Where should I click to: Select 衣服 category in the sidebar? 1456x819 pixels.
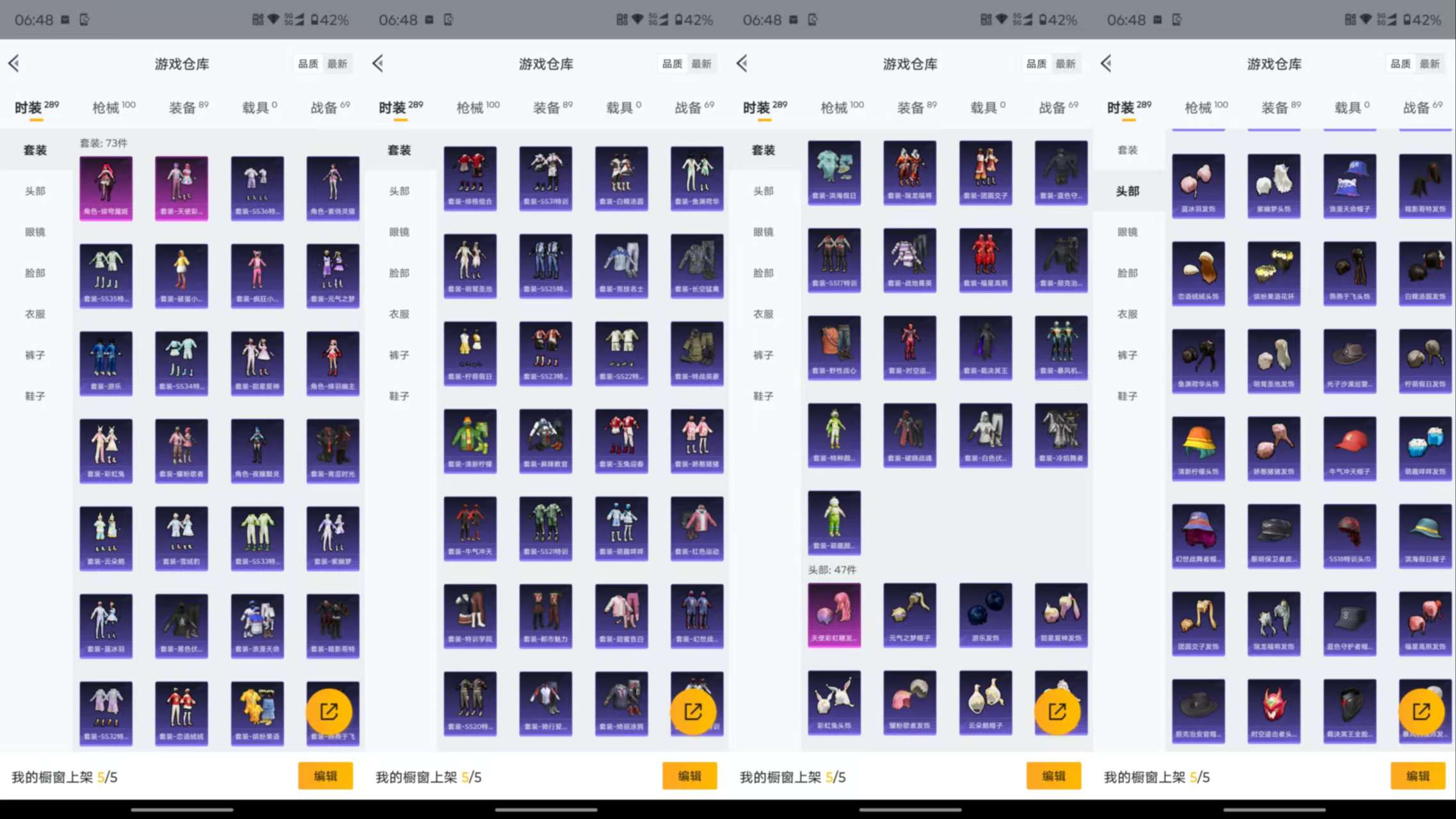pos(35,314)
